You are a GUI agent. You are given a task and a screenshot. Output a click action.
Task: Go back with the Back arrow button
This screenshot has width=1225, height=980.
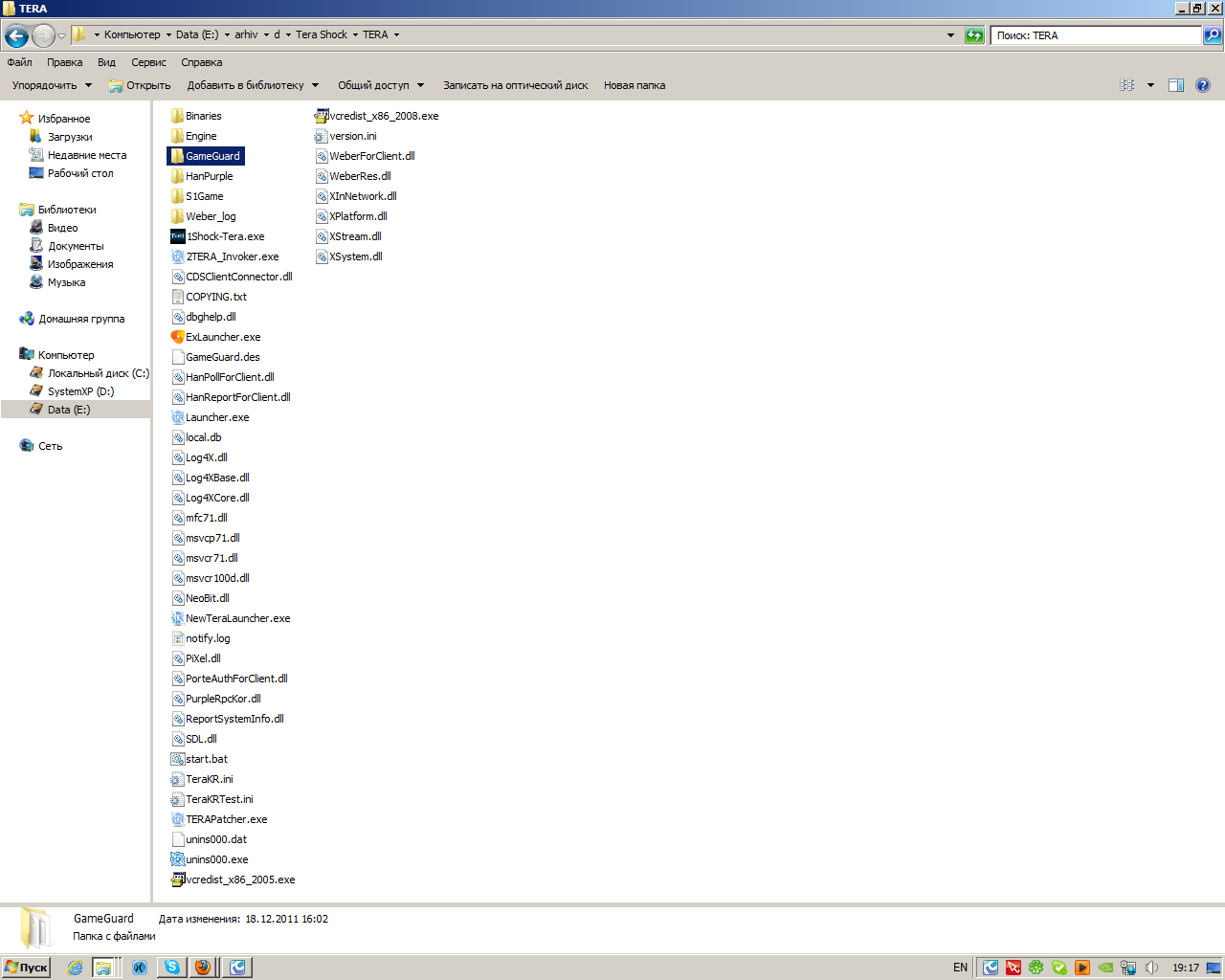pyautogui.click(x=16, y=36)
